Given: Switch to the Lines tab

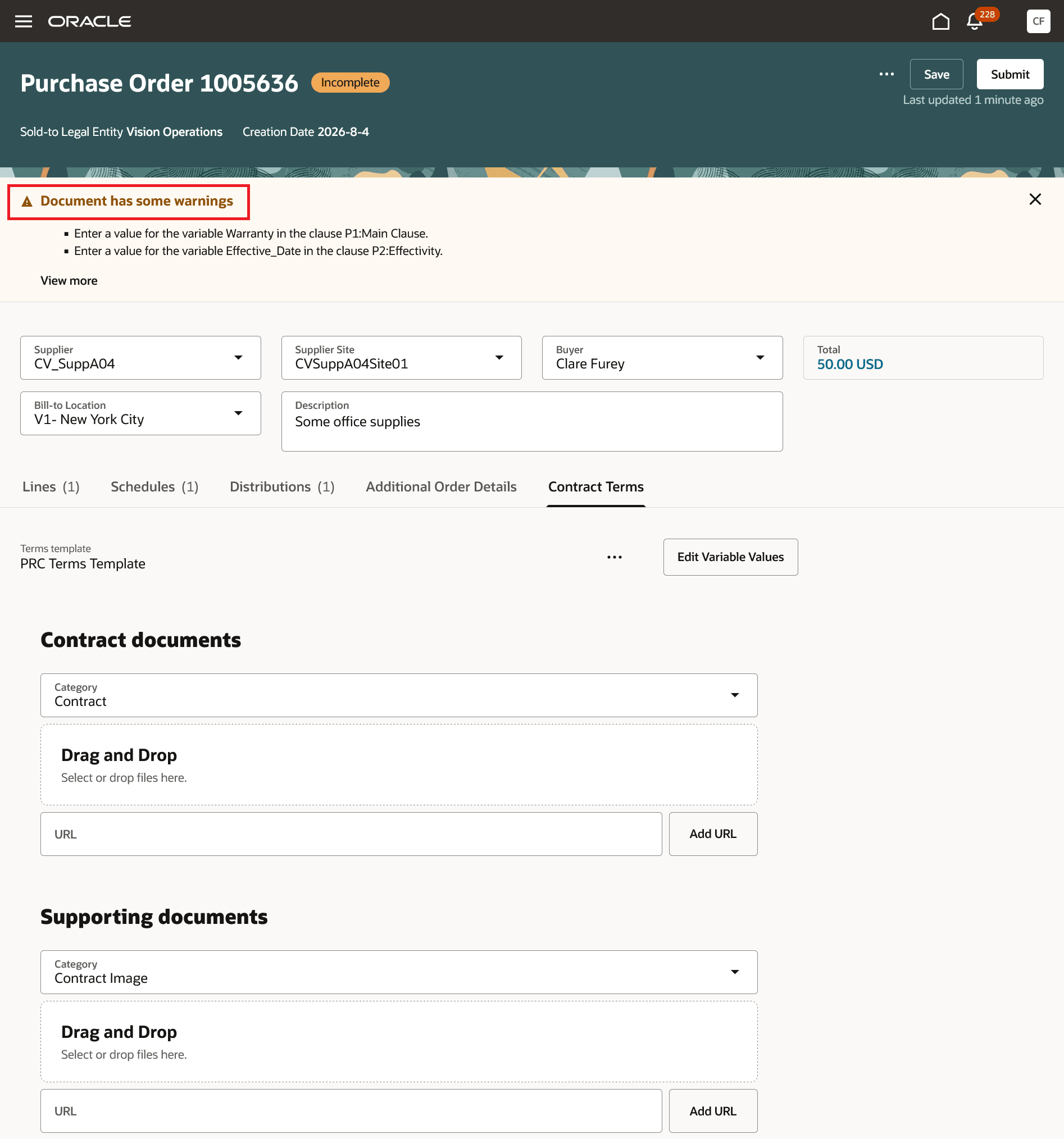Looking at the screenshot, I should tap(51, 486).
